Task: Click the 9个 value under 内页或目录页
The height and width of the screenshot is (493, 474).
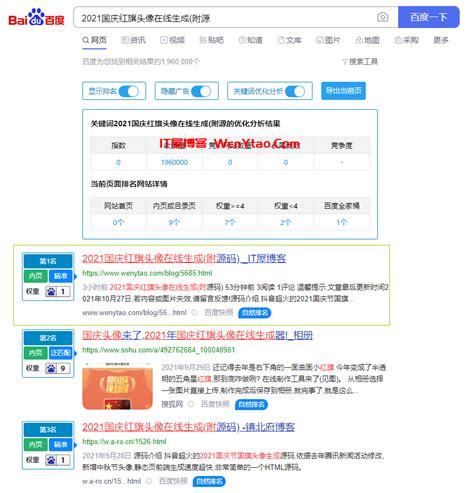Action: coord(174,222)
